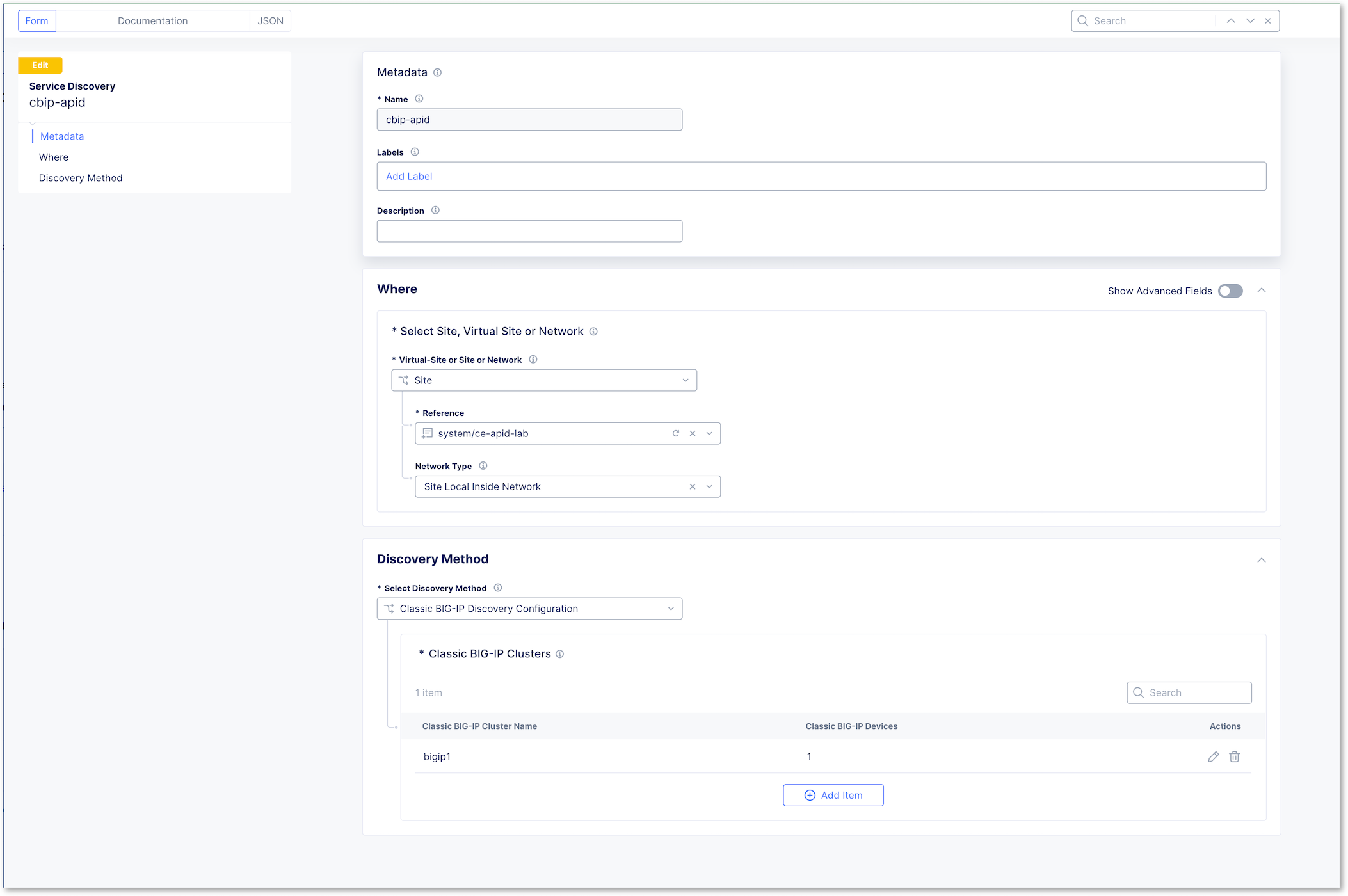Select Where in the sidebar navigation
The width and height of the screenshot is (1348, 896).
click(x=54, y=157)
